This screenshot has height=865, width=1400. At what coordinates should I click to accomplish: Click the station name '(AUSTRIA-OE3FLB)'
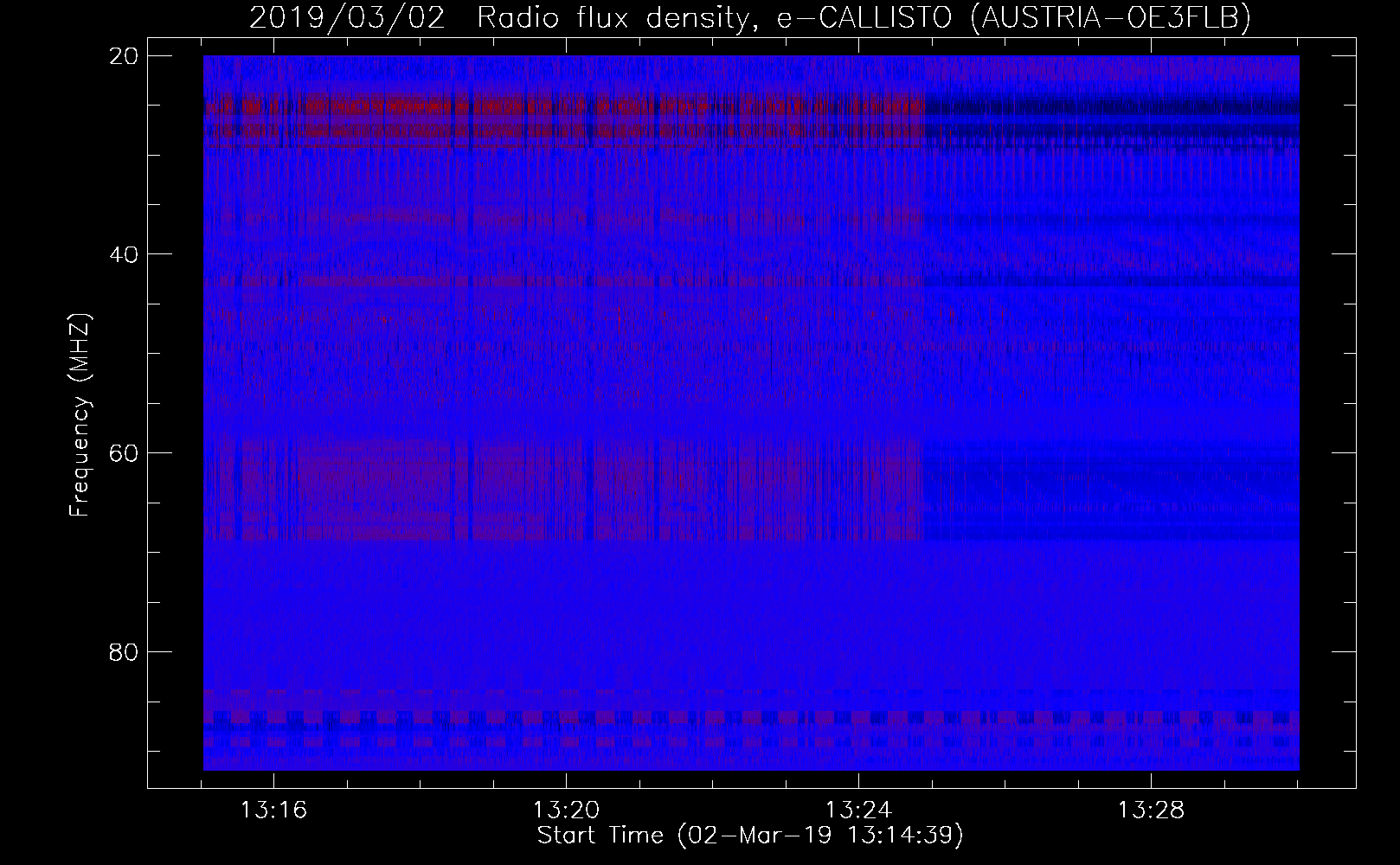click(x=1111, y=17)
